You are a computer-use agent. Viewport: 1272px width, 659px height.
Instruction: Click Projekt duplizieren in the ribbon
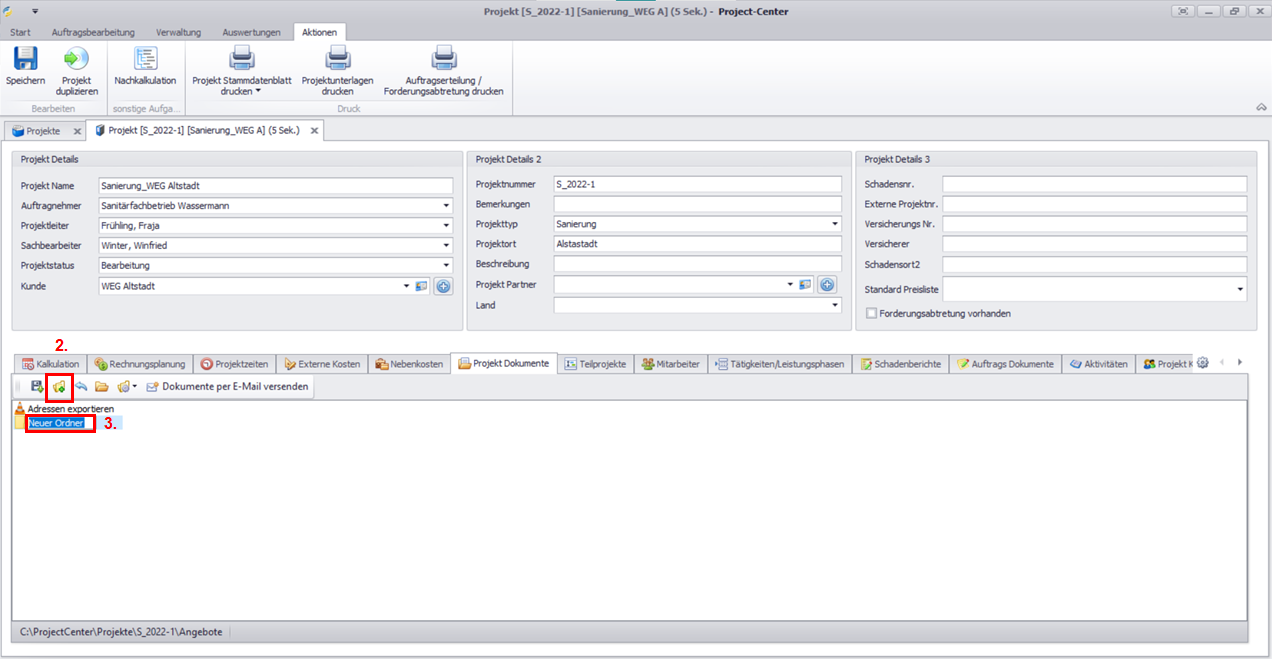pos(76,60)
